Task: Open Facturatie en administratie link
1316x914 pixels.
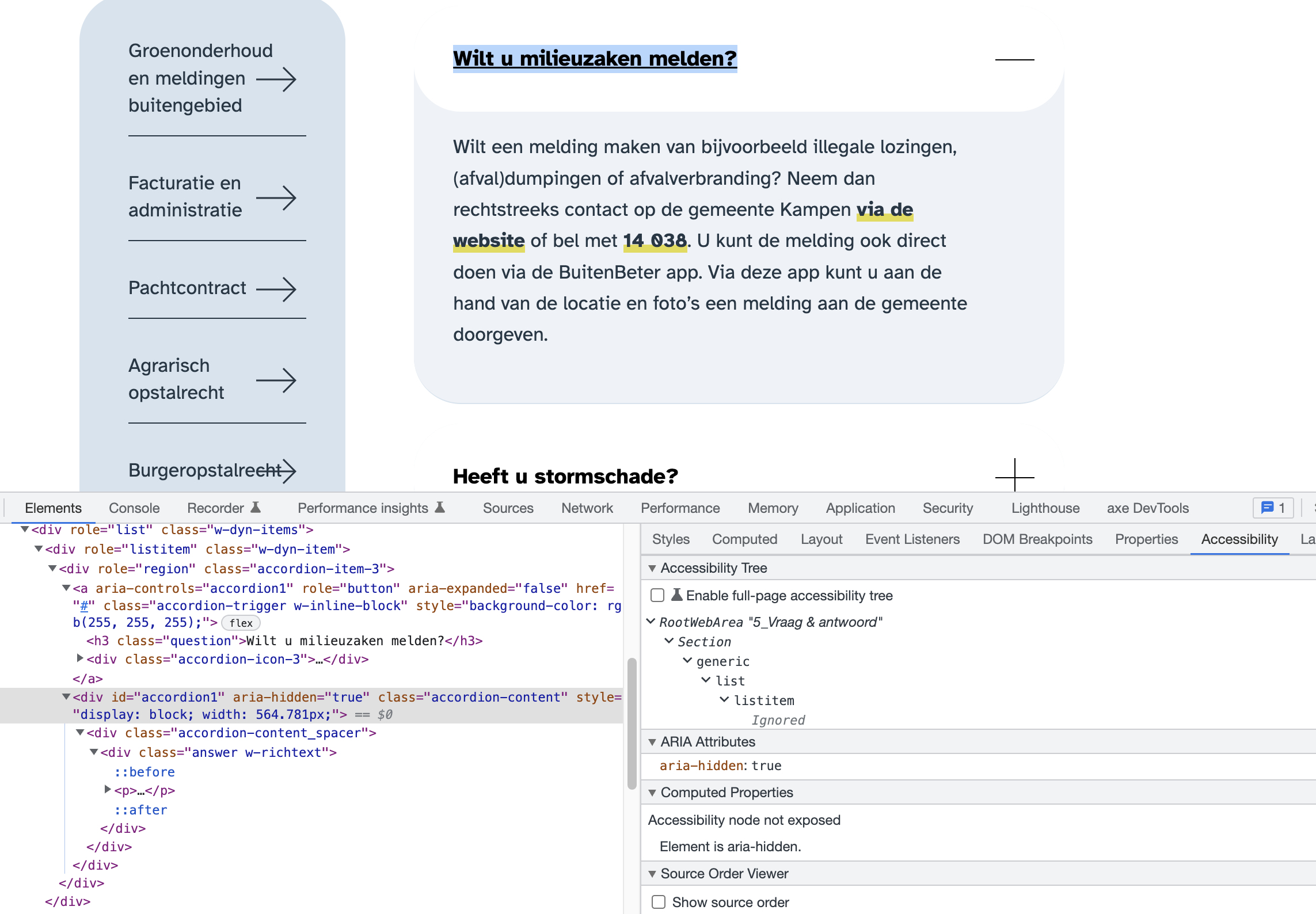Action: (185, 197)
